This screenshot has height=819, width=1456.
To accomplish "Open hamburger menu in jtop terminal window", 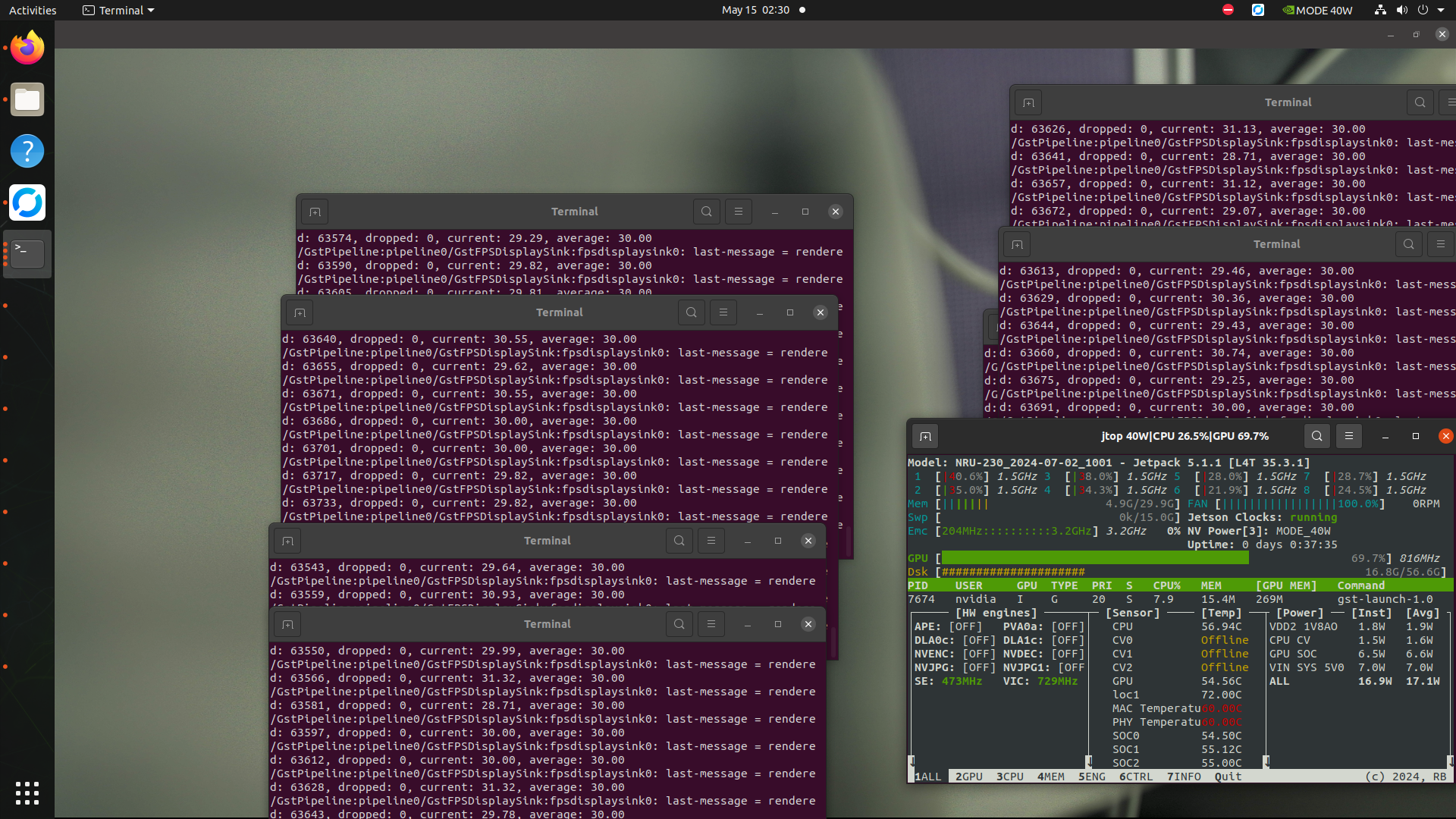I will coord(1349,436).
